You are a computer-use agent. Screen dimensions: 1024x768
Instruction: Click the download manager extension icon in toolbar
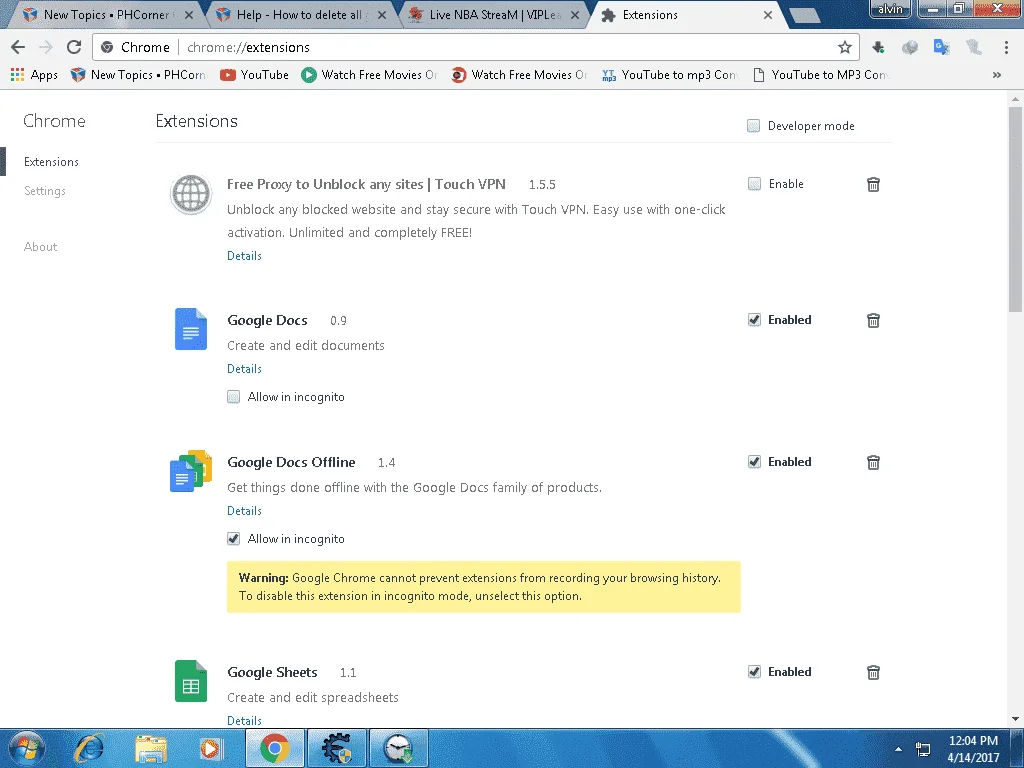tap(878, 47)
